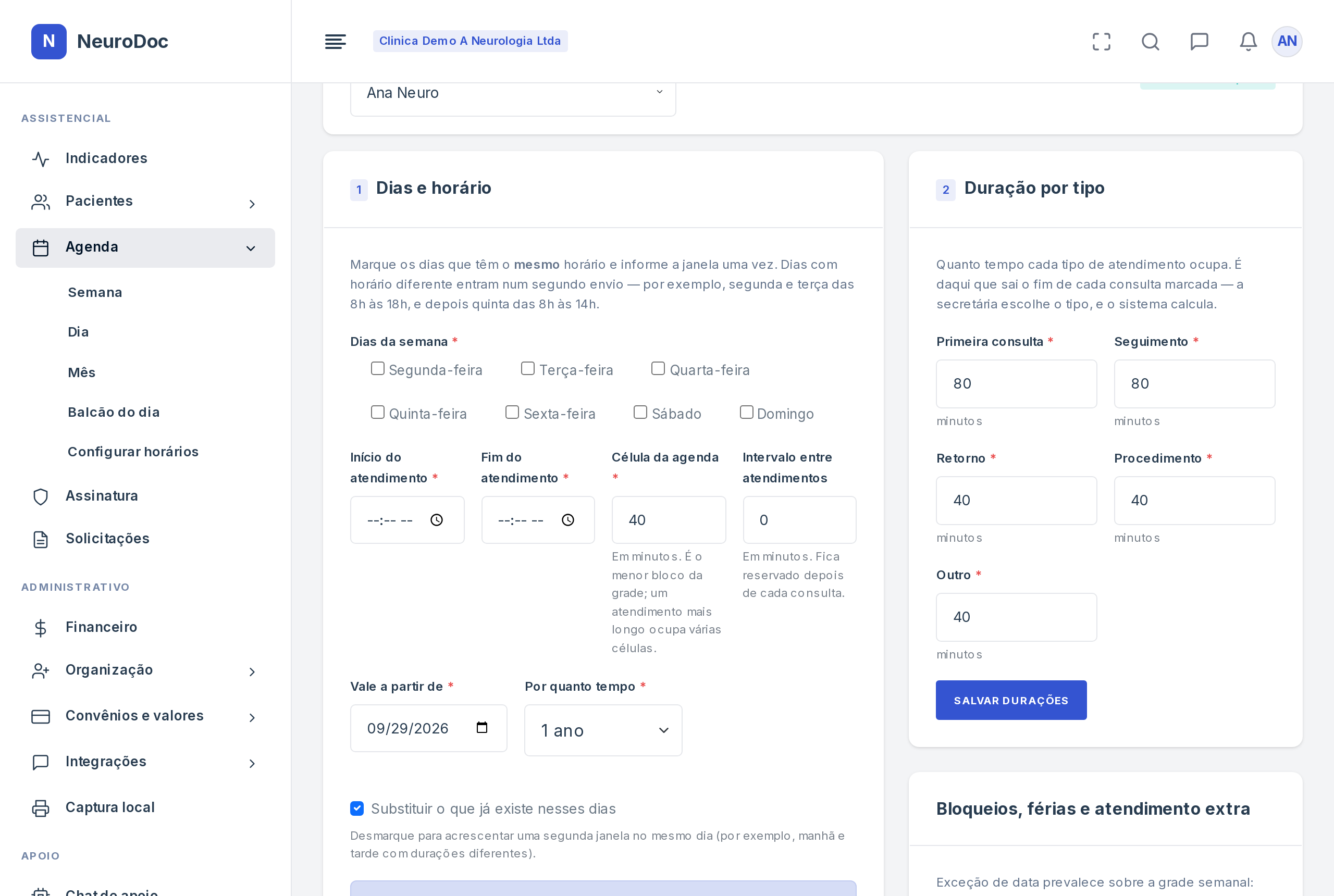Click the NeuroDoc logo icon
Image resolution: width=1334 pixels, height=896 pixels.
point(48,41)
